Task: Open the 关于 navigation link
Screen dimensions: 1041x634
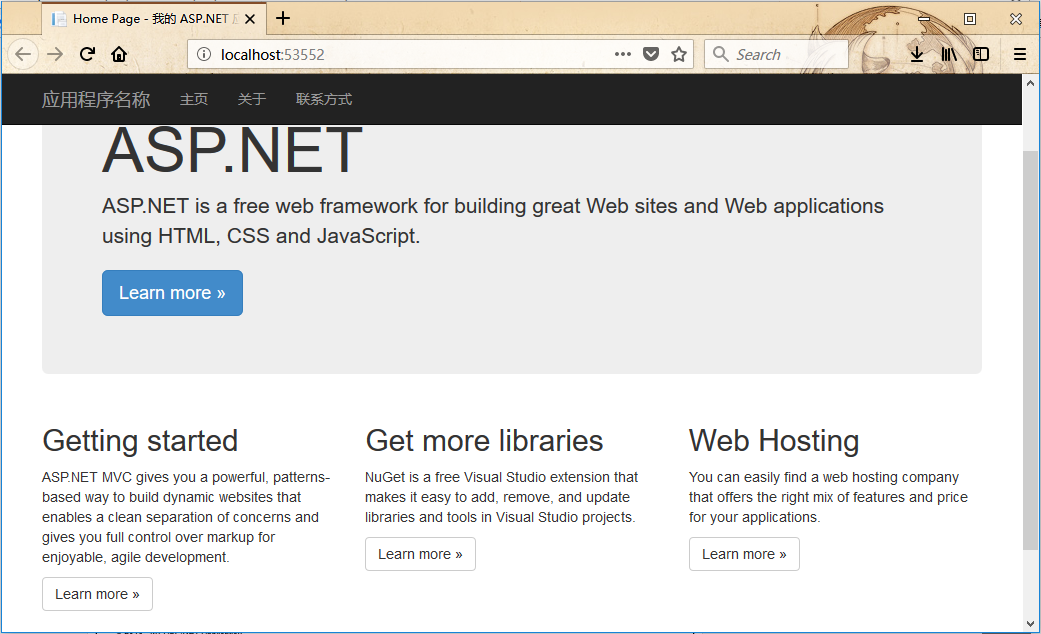Action: 252,99
